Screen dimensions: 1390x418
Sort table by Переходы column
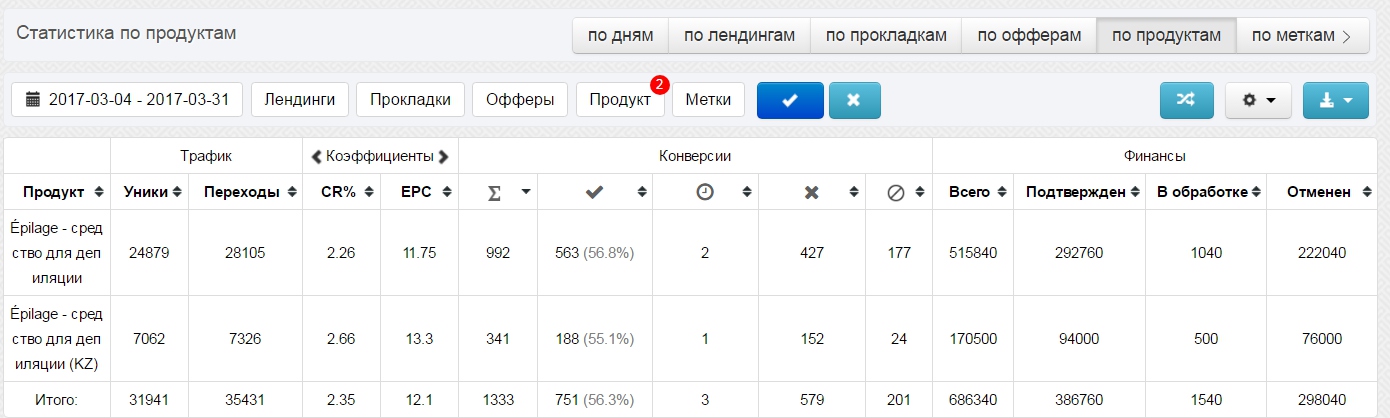coord(245,192)
